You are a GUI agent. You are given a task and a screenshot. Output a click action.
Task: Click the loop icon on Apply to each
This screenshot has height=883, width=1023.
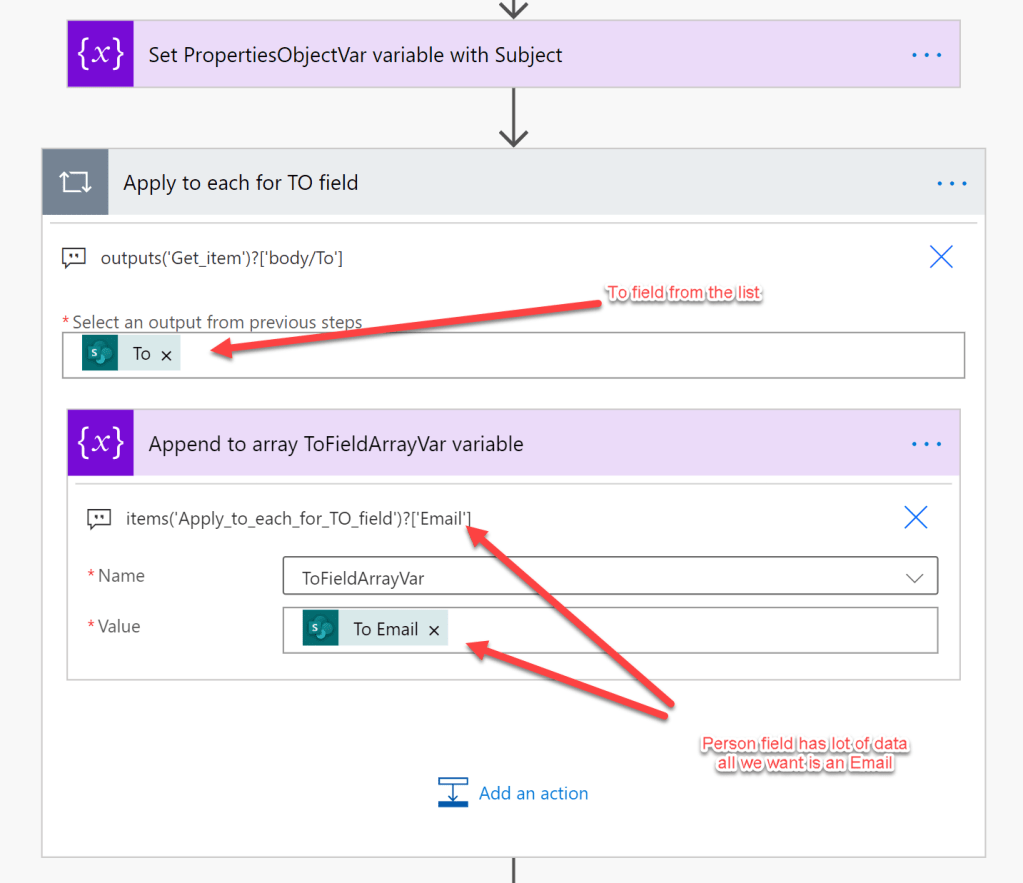pos(75,183)
